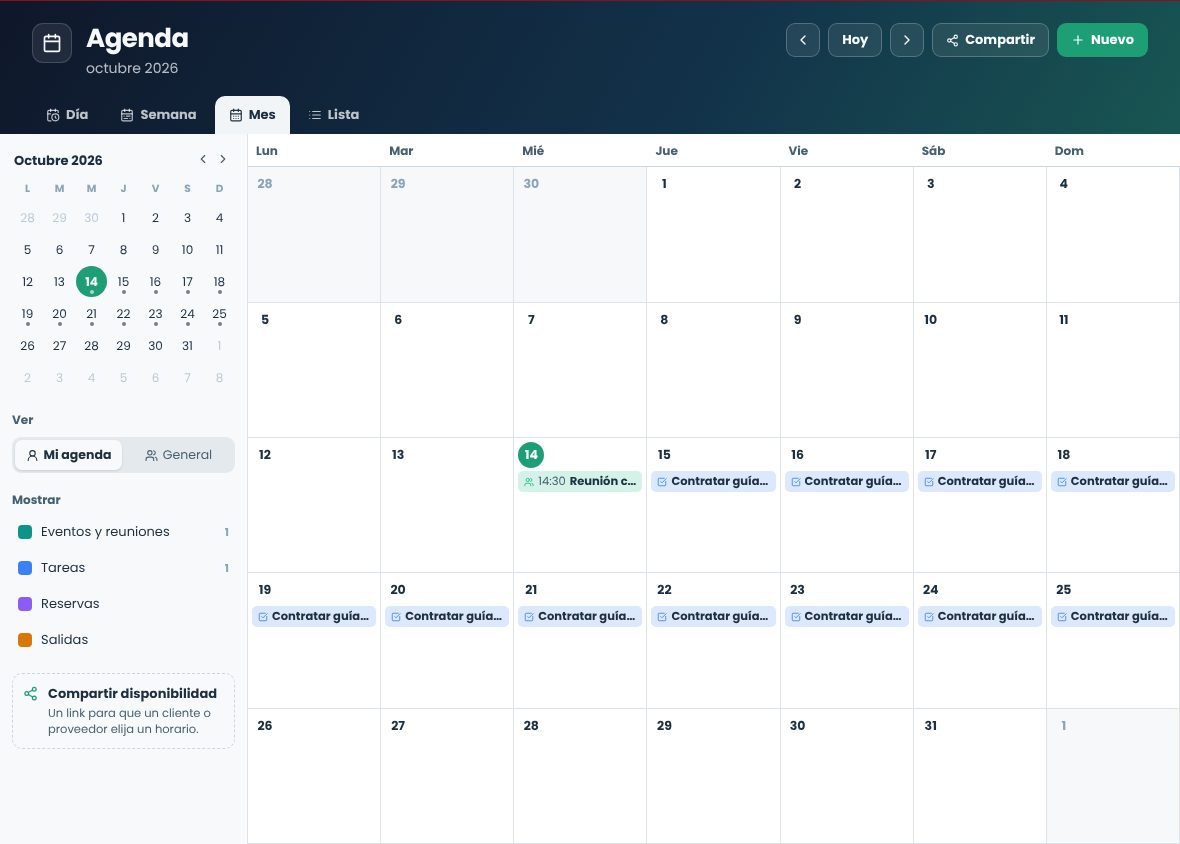The width and height of the screenshot is (1180, 844).
Task: Select day 14 in mini calendar
Action: click(91, 281)
